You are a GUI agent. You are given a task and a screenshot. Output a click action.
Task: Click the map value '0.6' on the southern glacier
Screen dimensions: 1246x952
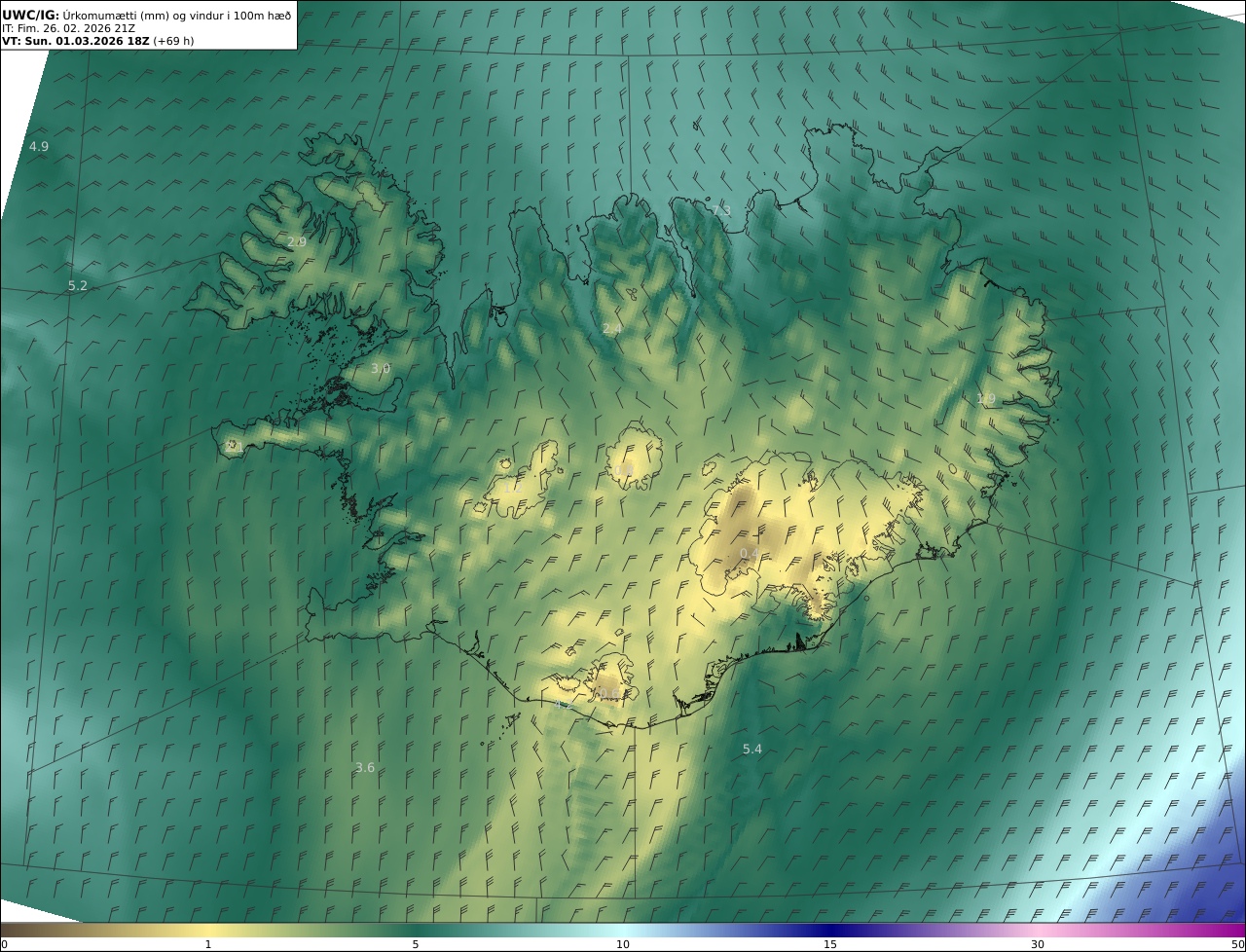coord(608,693)
